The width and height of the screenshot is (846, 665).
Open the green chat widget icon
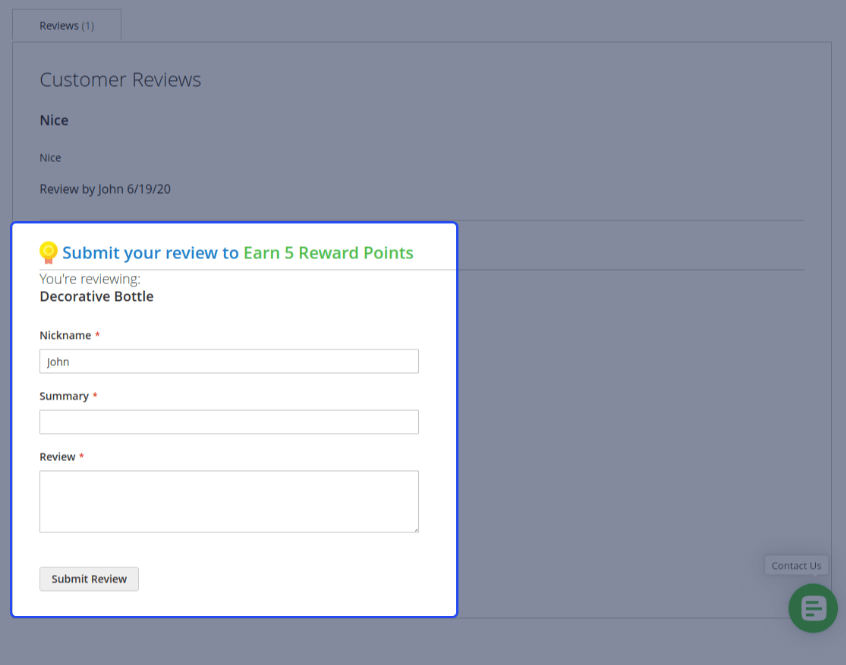point(813,608)
